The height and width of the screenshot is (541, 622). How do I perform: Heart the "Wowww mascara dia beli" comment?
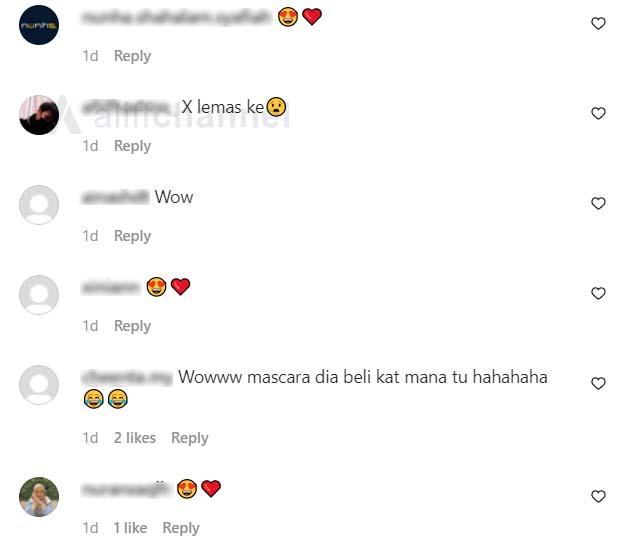(598, 384)
